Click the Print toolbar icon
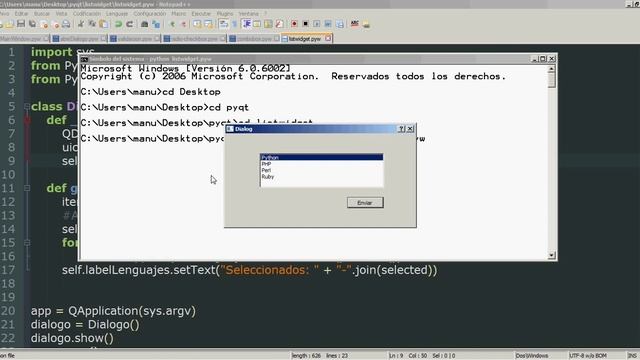This screenshot has height=360, width=640. [x=66, y=24]
